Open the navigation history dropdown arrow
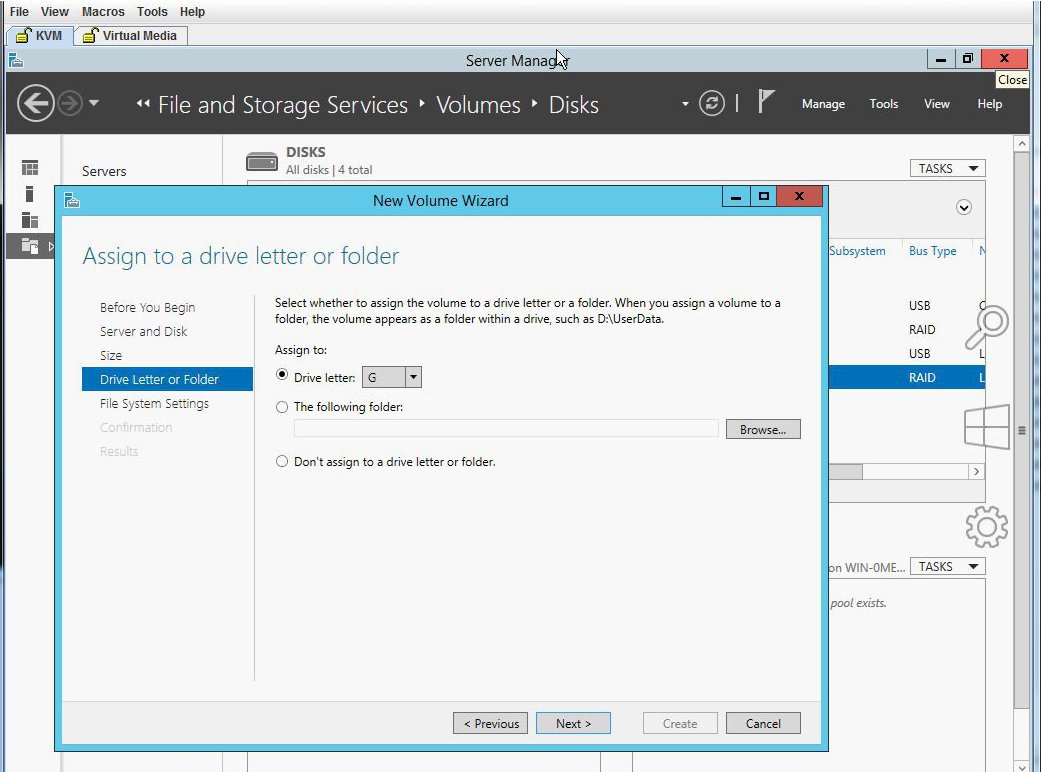1041x772 pixels. point(94,103)
